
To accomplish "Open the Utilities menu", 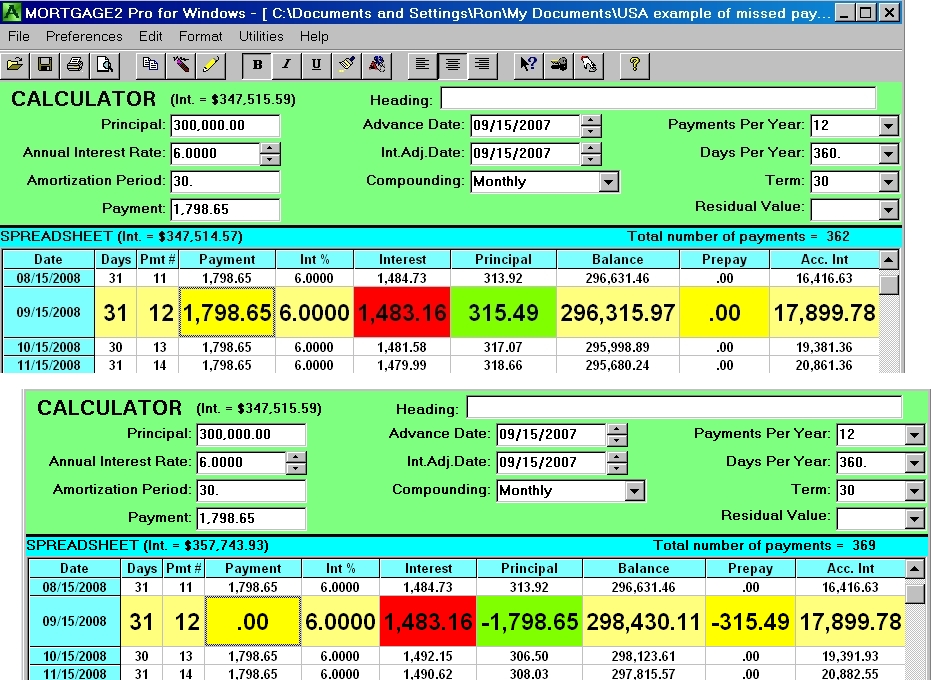I will click(261, 36).
